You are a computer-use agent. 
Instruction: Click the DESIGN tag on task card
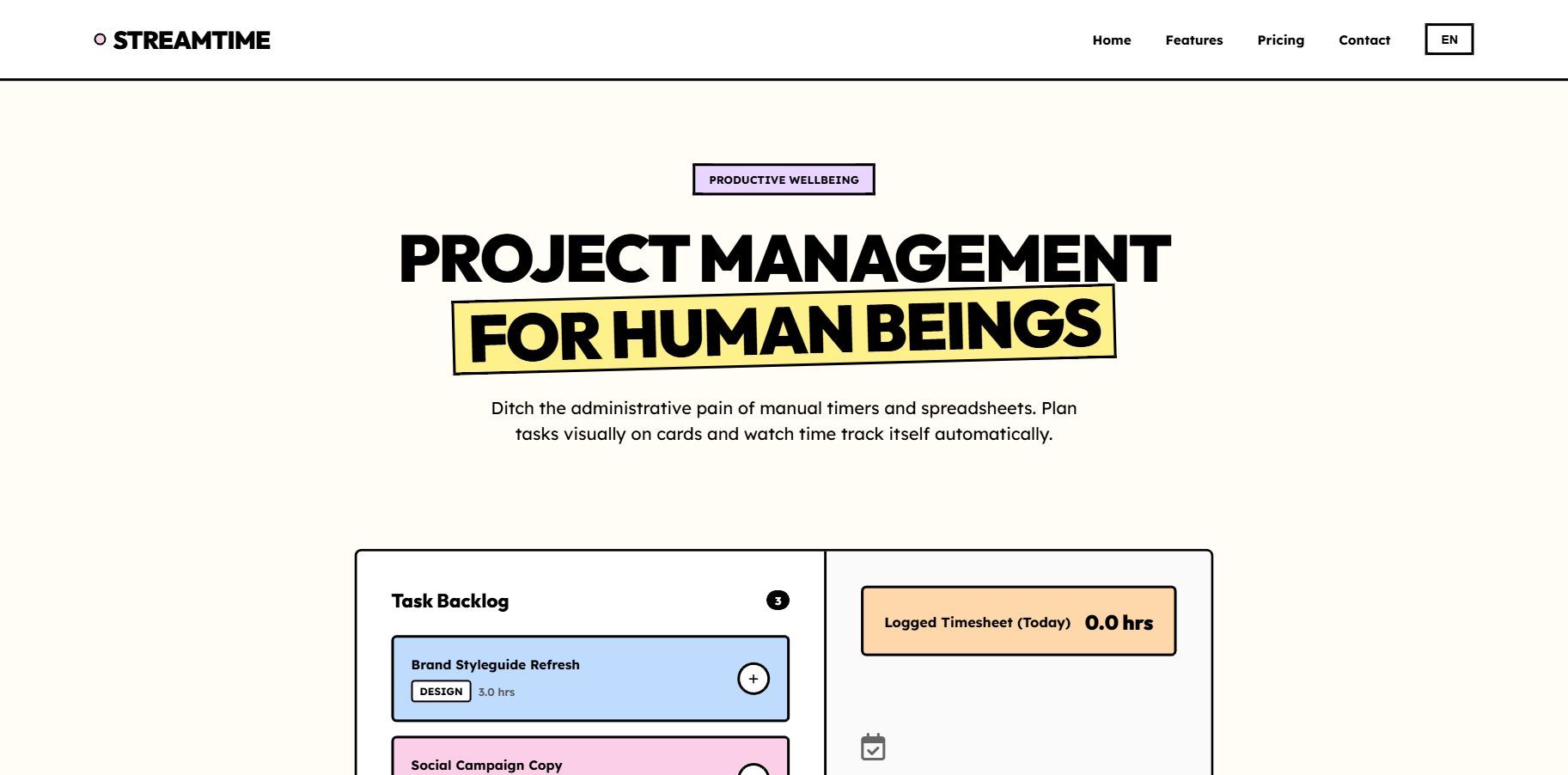(x=441, y=692)
